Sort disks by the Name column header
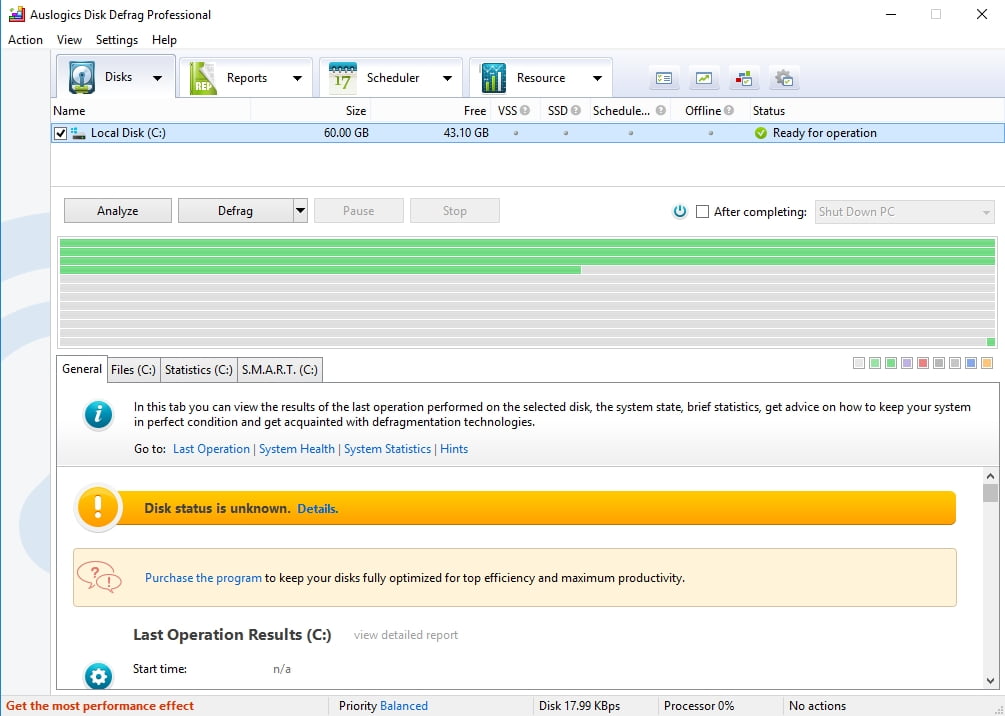1005x716 pixels. (x=151, y=111)
